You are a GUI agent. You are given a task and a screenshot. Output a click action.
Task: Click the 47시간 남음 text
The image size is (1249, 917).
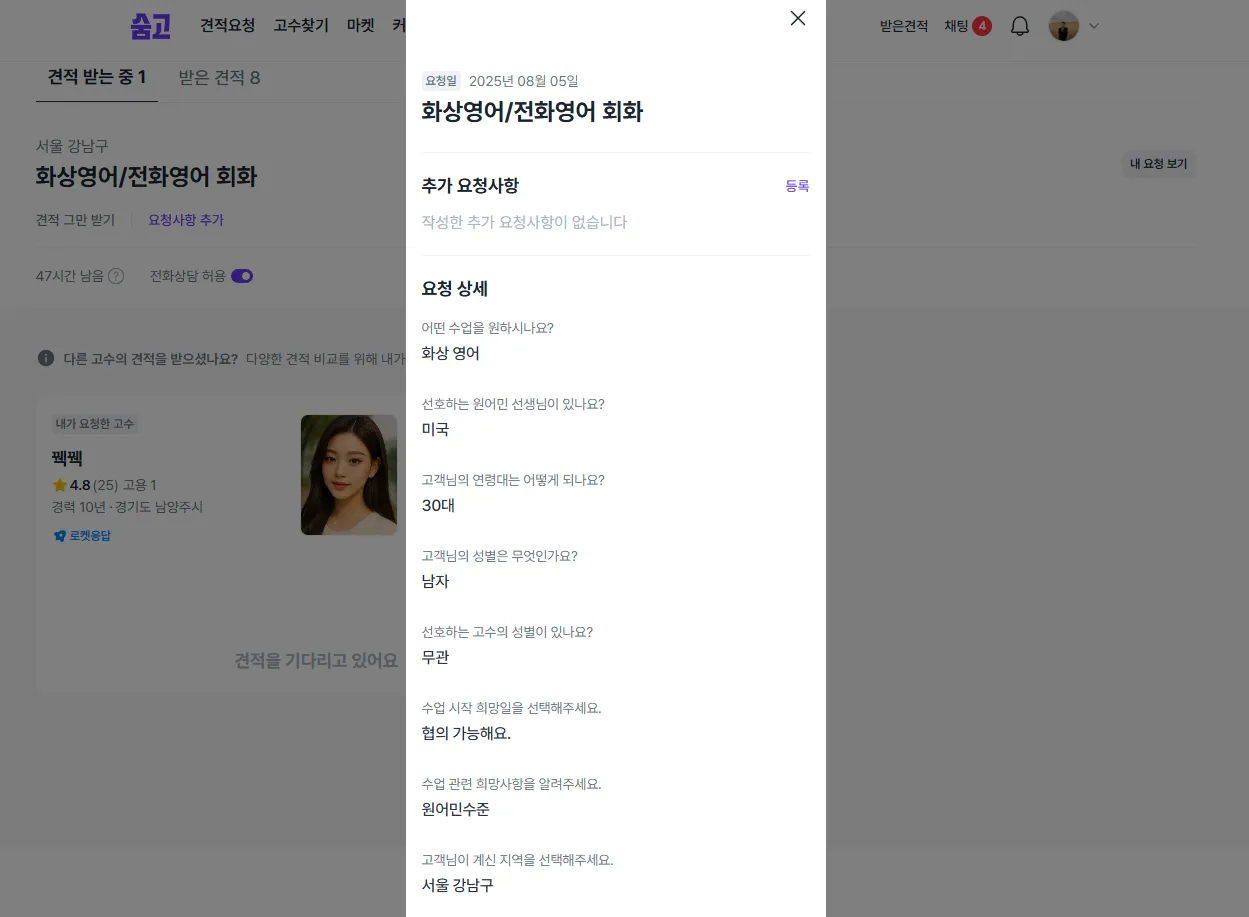click(70, 276)
